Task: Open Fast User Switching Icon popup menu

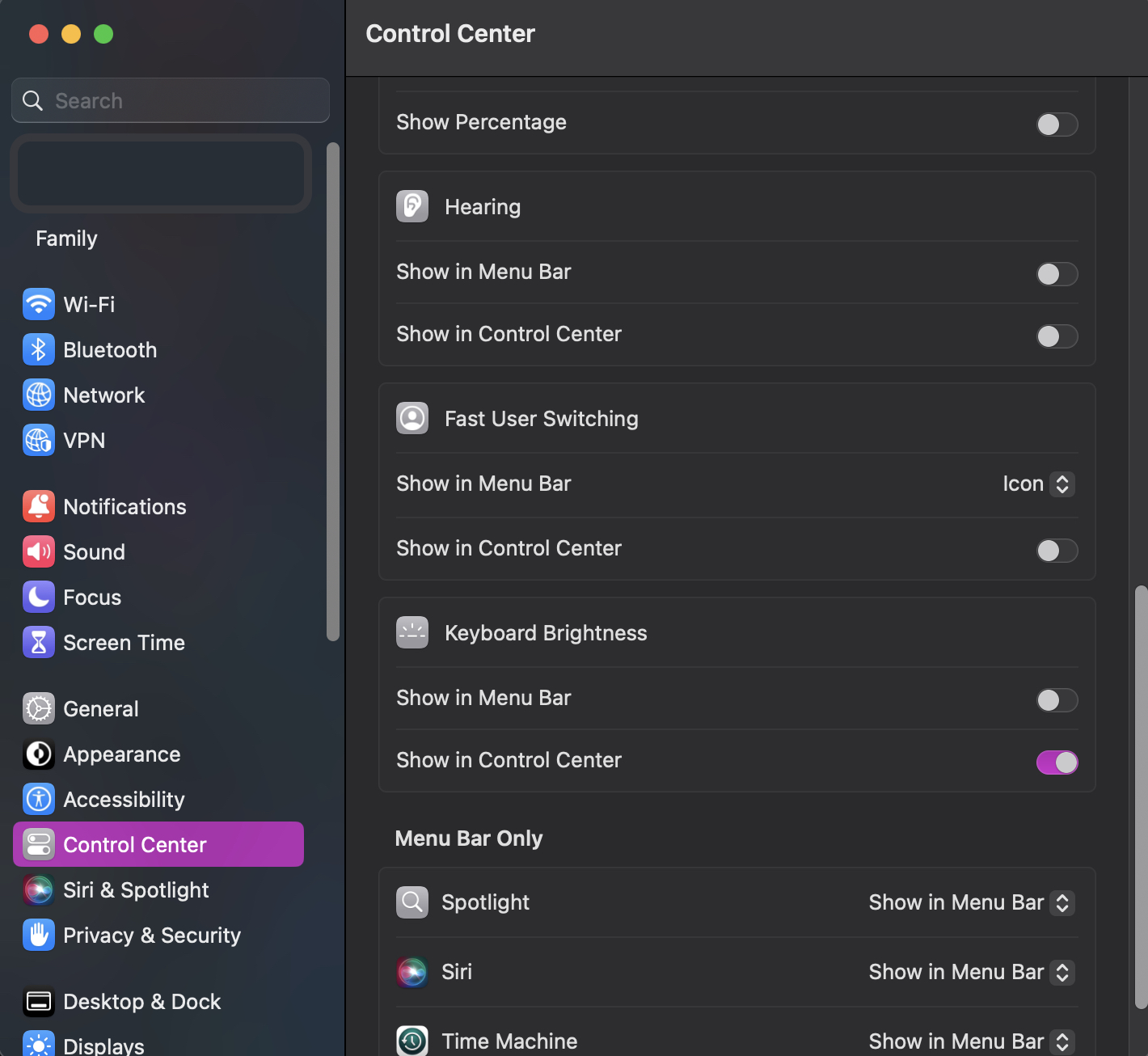Action: [x=1039, y=484]
